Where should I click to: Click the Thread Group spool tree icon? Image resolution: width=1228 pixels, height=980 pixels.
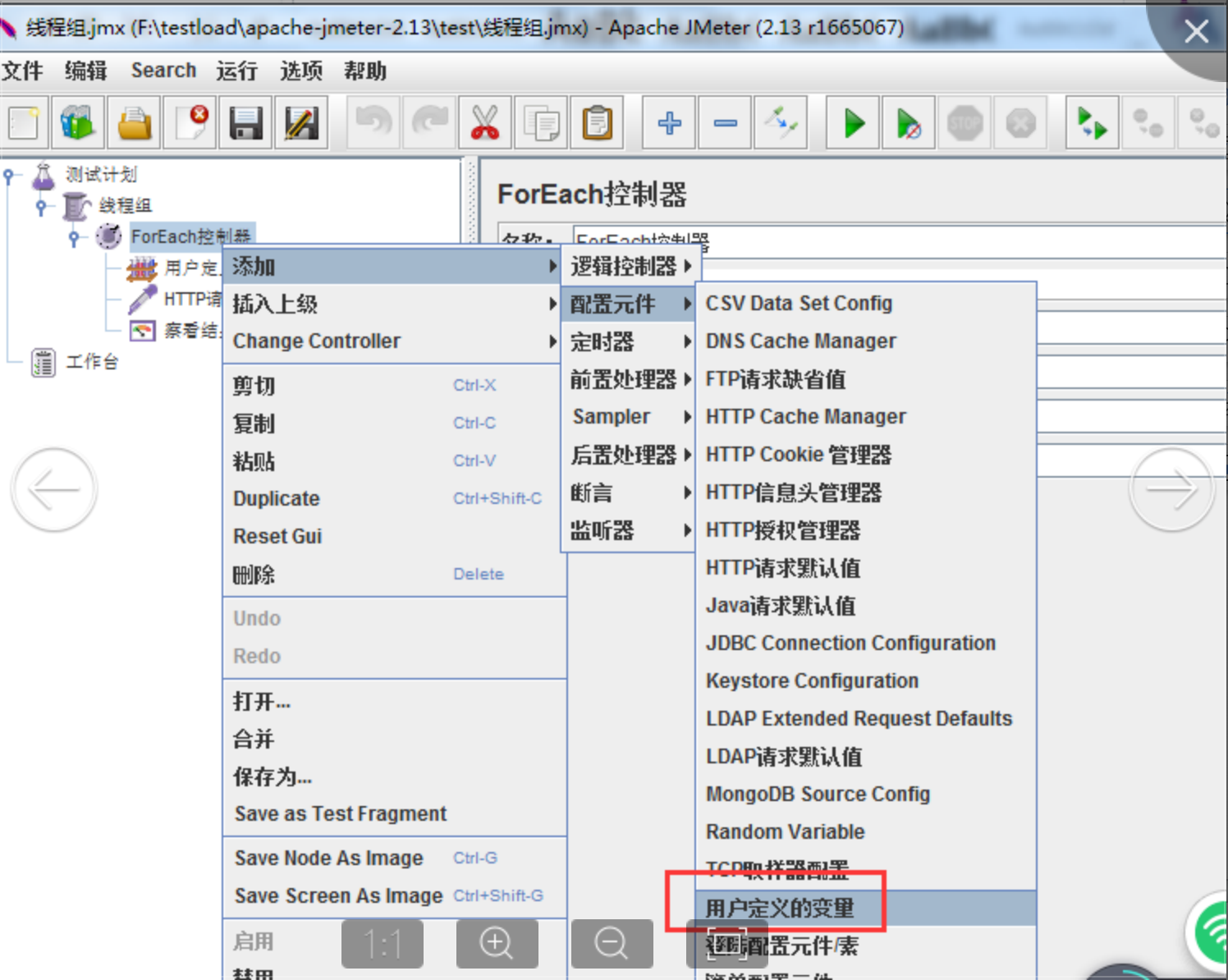coord(76,205)
